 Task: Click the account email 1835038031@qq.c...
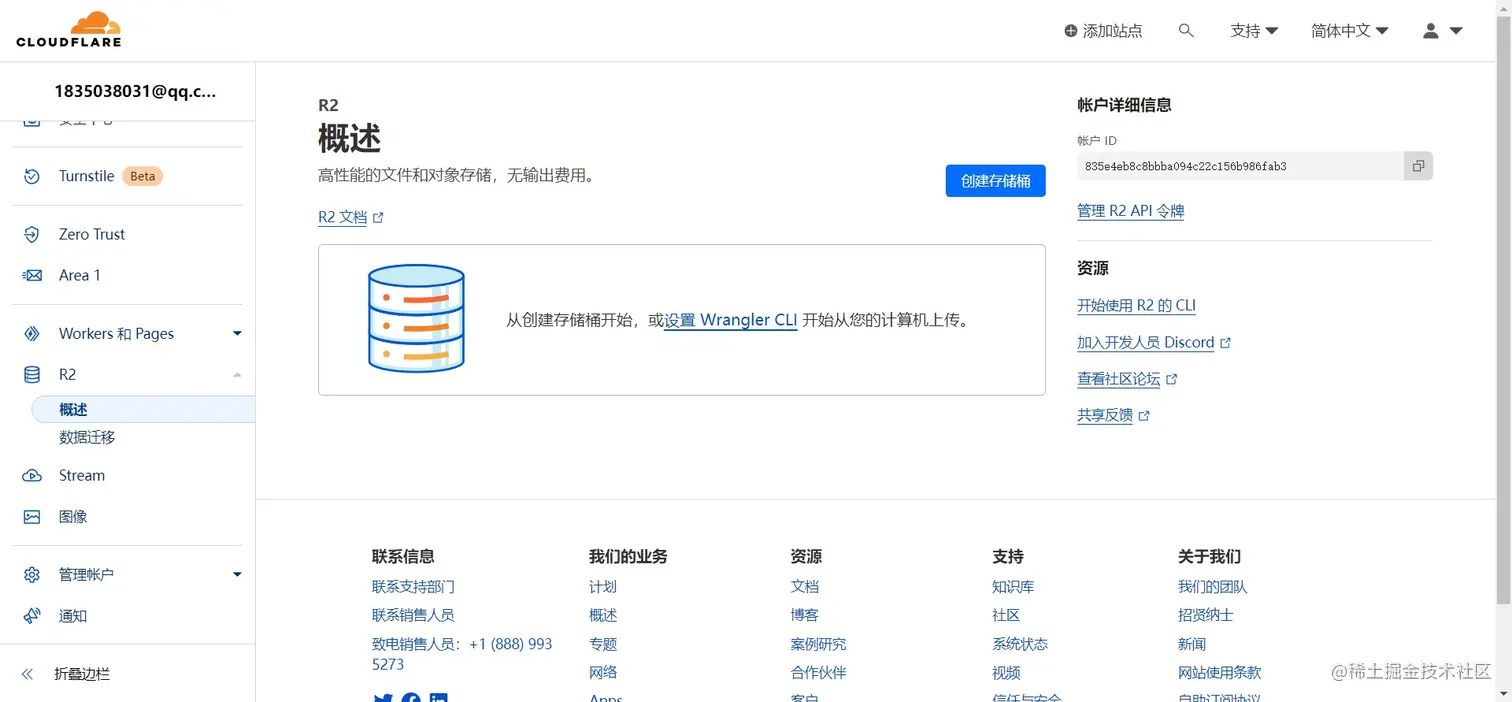tap(135, 91)
